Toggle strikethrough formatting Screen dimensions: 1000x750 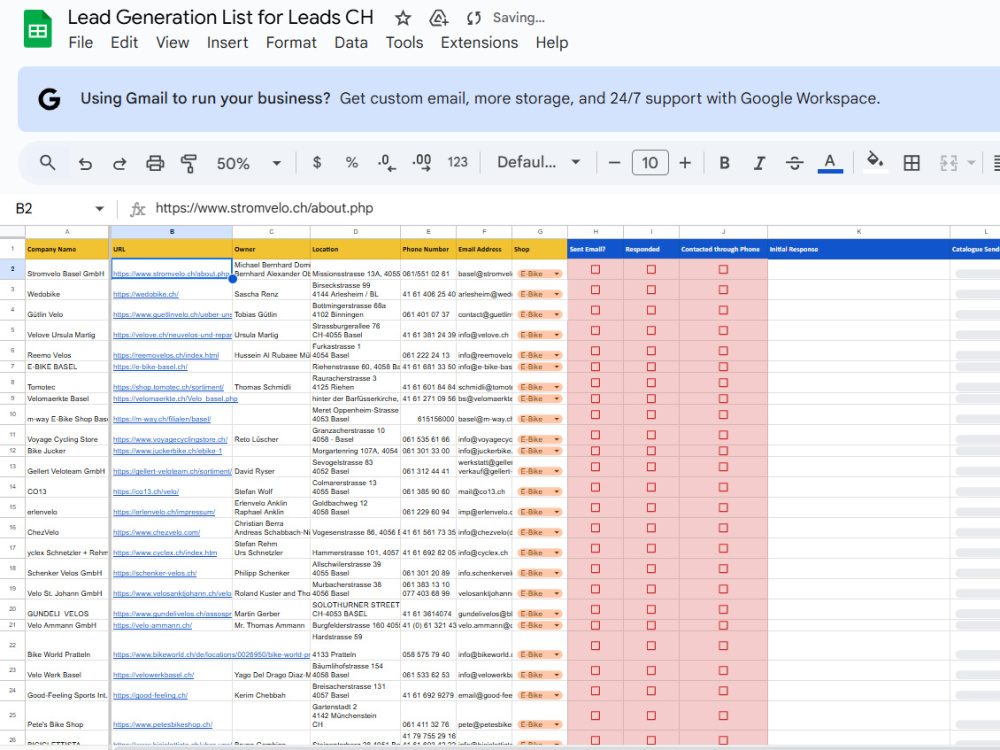(x=794, y=163)
